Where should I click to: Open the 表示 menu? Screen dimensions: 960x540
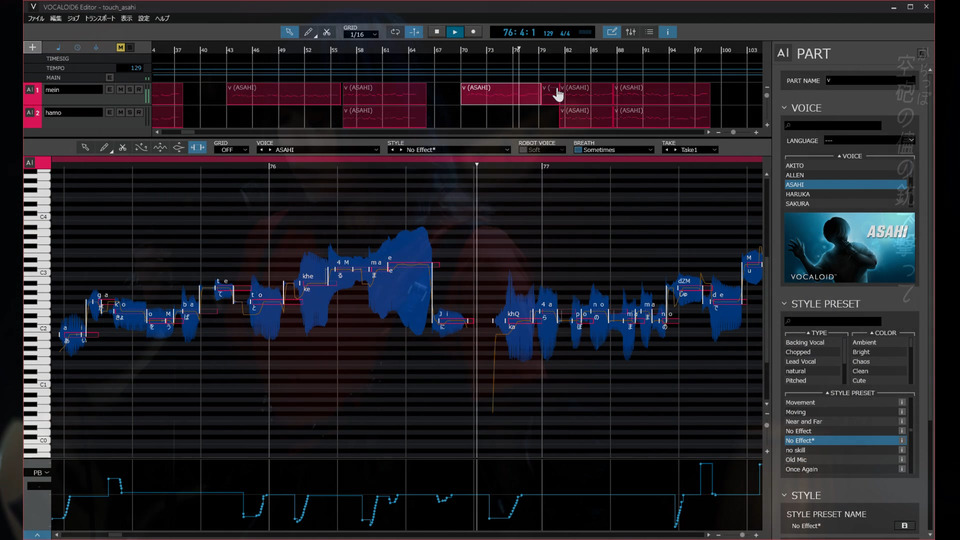point(127,18)
